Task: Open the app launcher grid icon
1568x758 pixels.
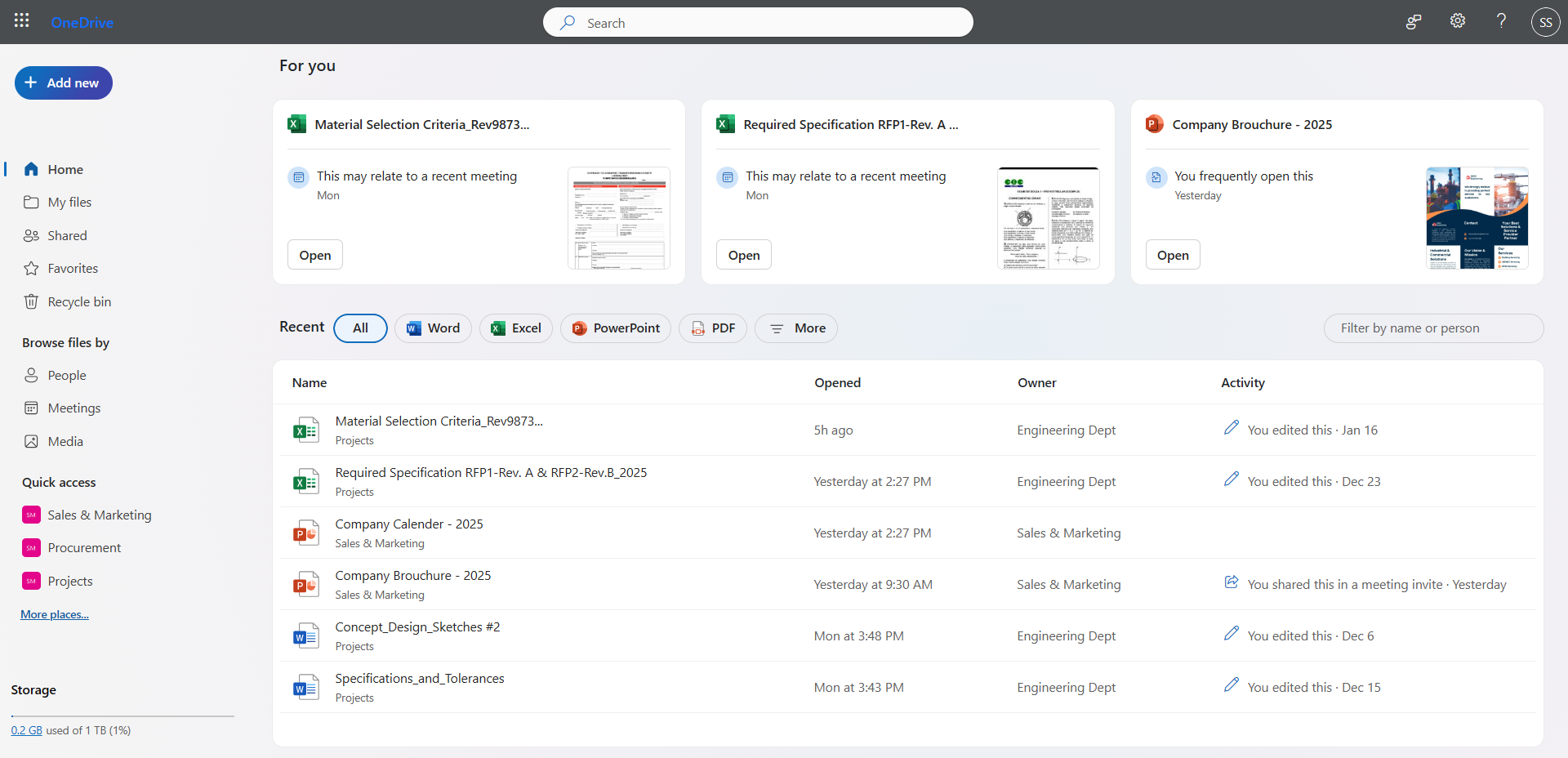Action: (22, 21)
